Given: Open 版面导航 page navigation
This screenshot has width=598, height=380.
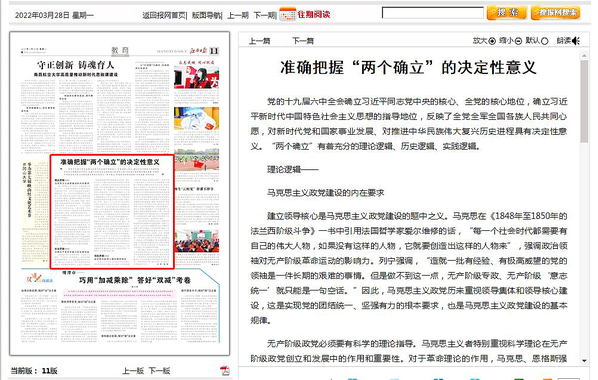Looking at the screenshot, I should [x=206, y=15].
